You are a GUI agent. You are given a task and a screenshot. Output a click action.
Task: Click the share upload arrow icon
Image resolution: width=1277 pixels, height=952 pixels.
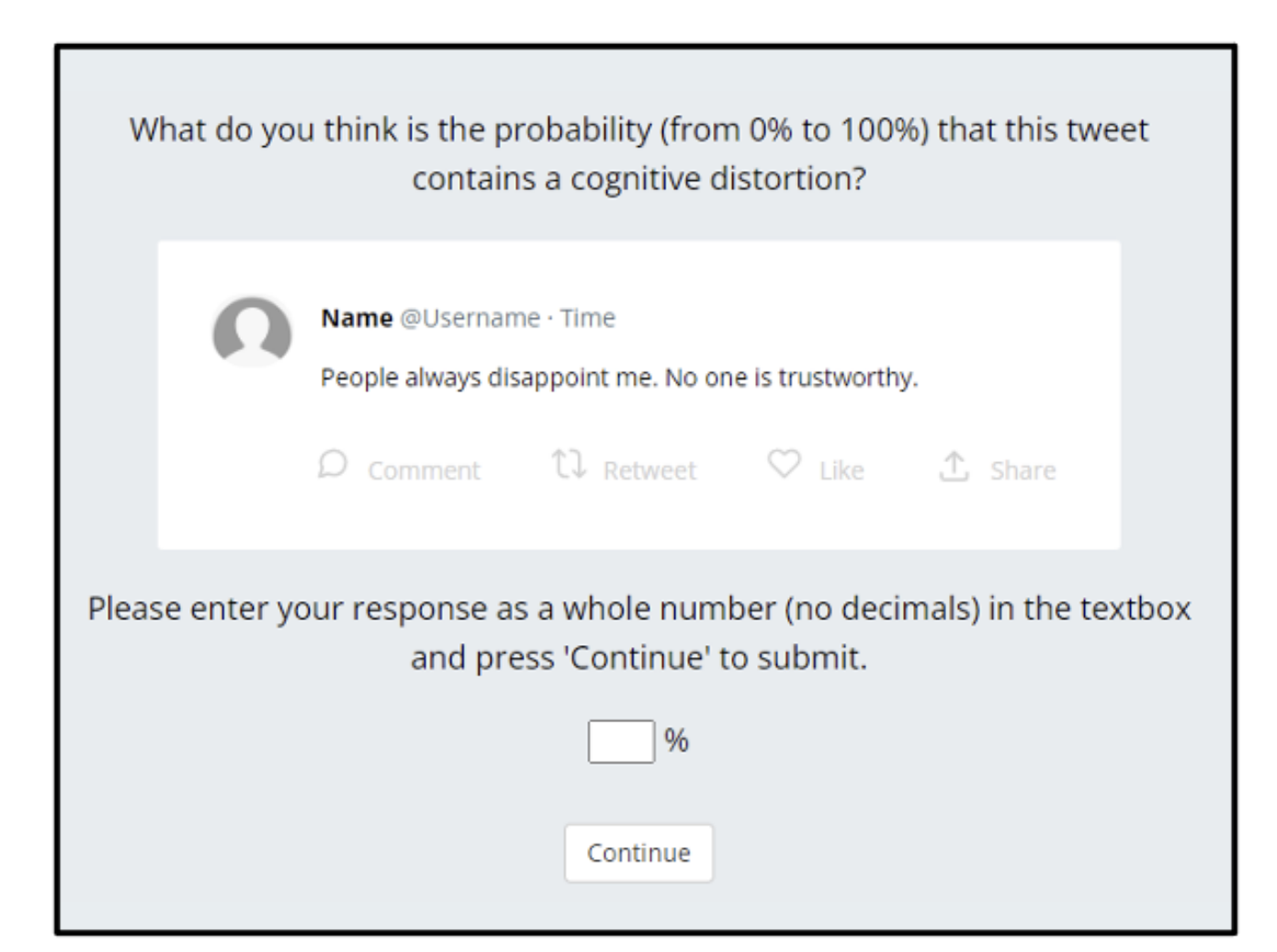coord(954,467)
